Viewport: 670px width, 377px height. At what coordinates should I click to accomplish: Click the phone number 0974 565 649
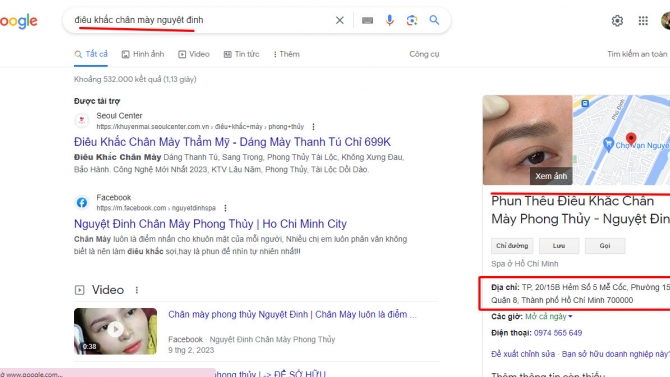558,333
